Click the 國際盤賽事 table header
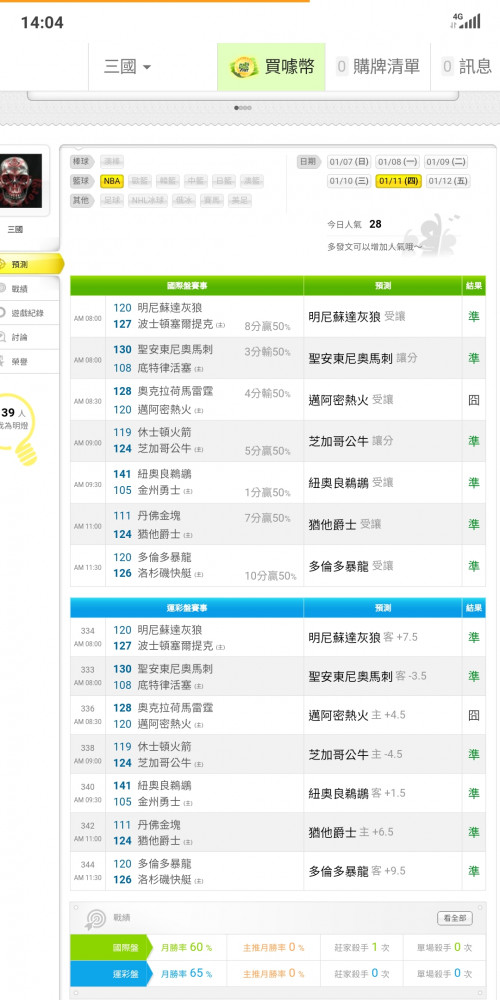The height and width of the screenshot is (1000, 500). point(187,286)
